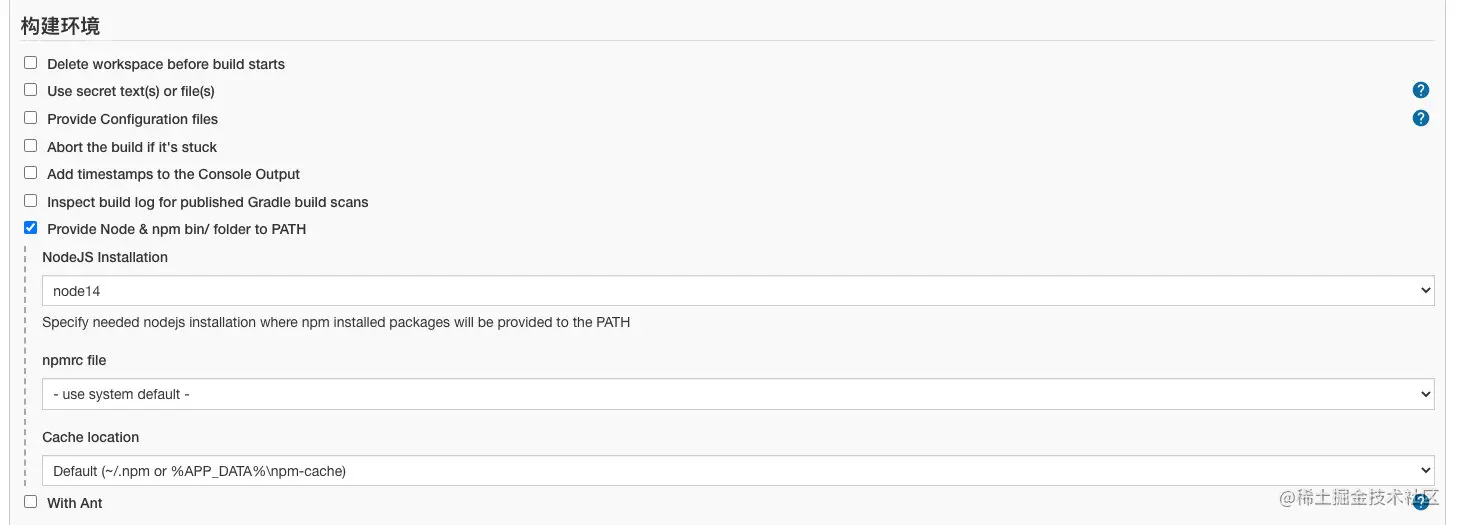
Task: Click the 构建环境 section heading
Action: (60, 26)
